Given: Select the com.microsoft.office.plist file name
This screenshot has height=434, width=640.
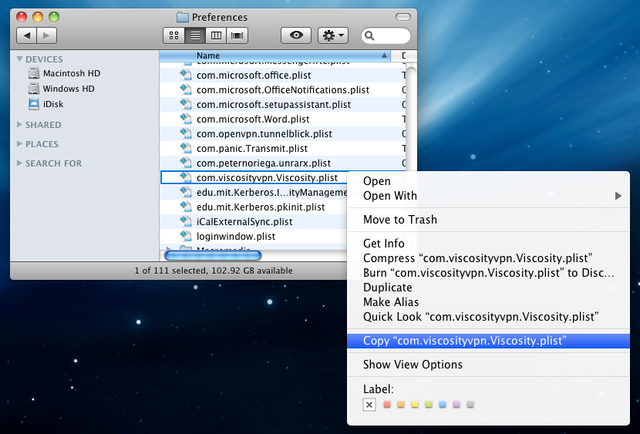Looking at the screenshot, I should [x=253, y=75].
